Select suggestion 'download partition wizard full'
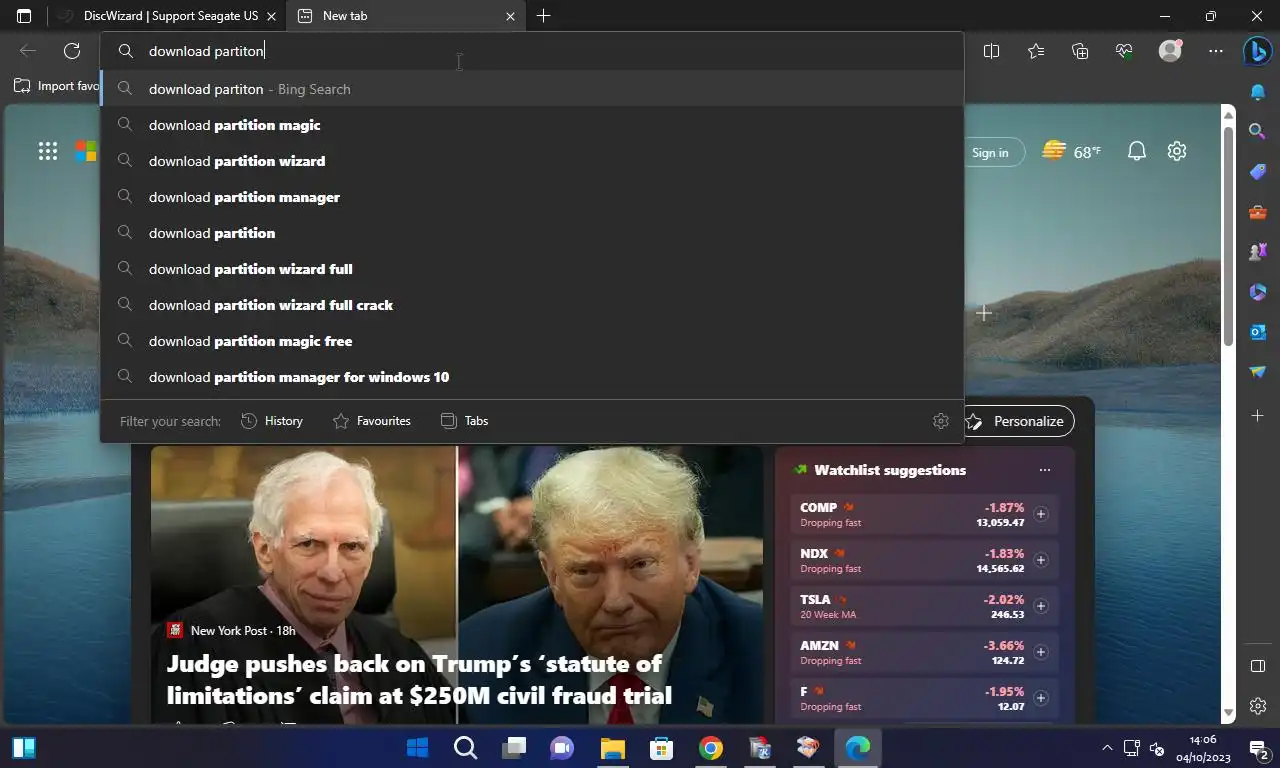Image resolution: width=1280 pixels, height=768 pixels. (x=532, y=269)
